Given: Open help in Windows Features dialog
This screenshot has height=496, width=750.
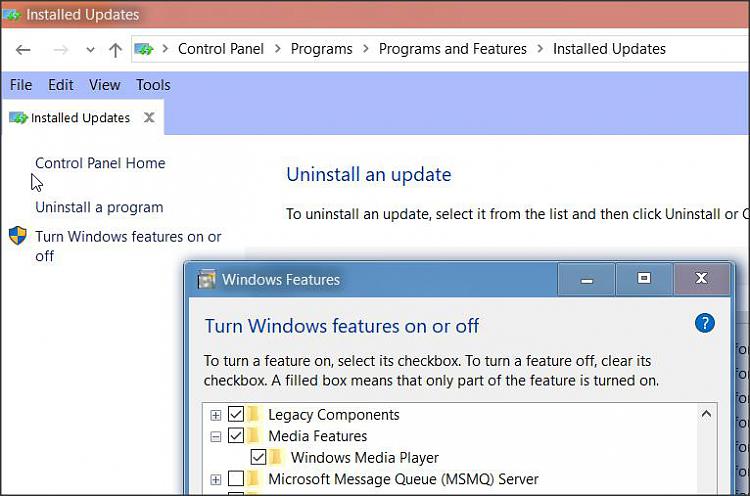Looking at the screenshot, I should pyautogui.click(x=705, y=323).
